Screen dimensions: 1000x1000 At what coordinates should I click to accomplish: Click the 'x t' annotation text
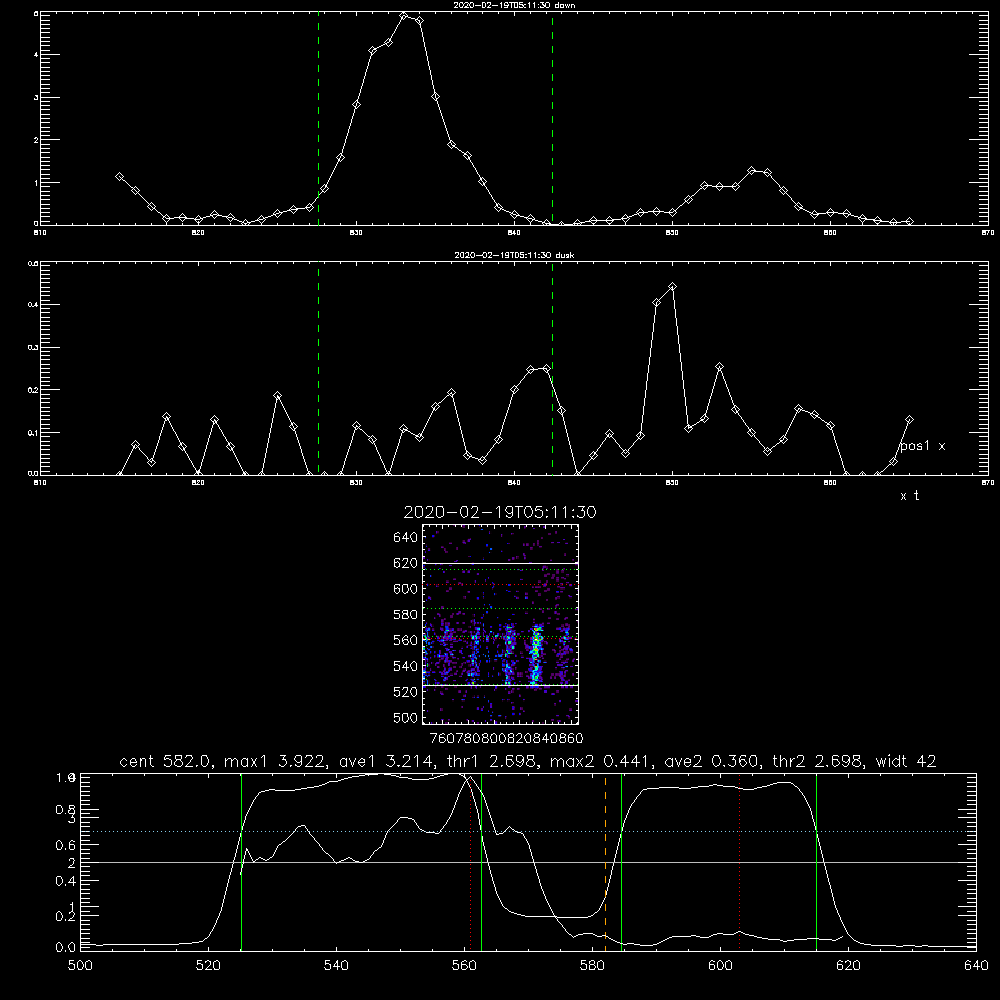pyautogui.click(x=909, y=496)
